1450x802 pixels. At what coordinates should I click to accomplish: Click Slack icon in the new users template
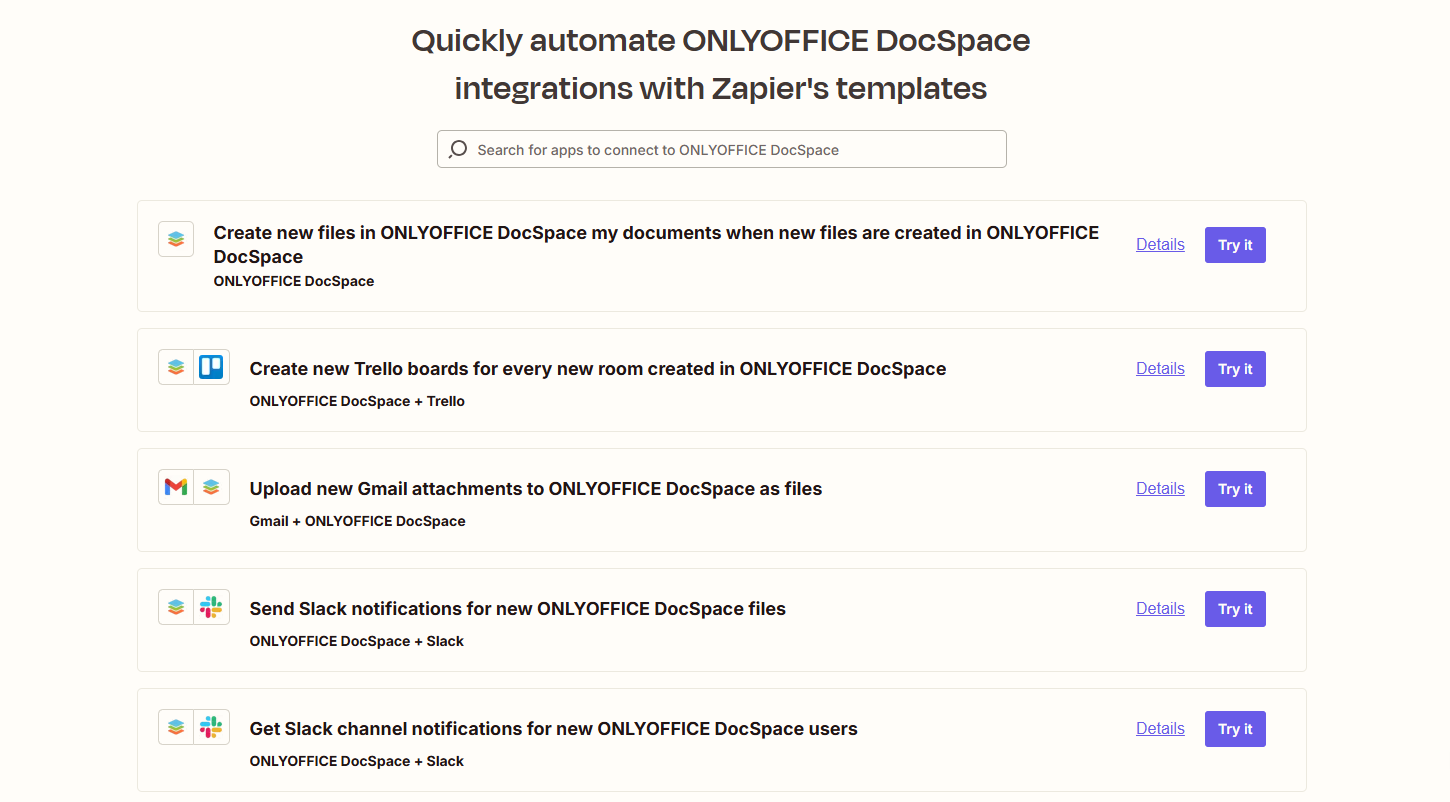pos(211,727)
